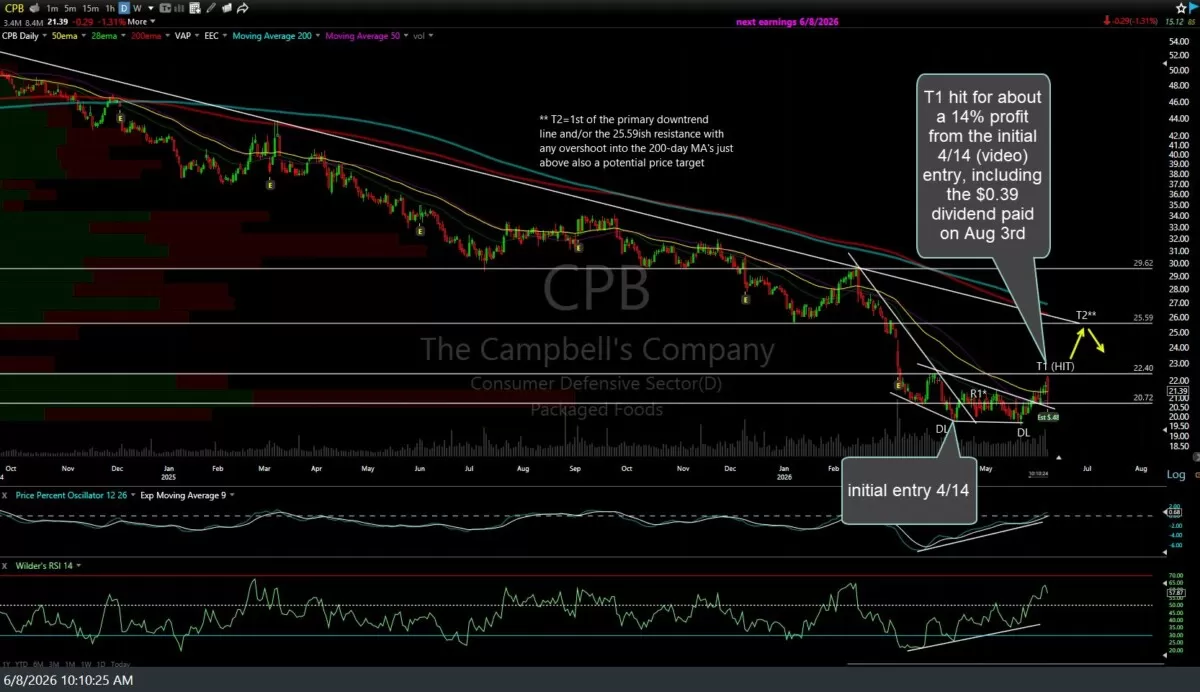Viewport: 1200px width, 692px height.
Task: Click the text annotation tool icon
Action: coord(165,8)
